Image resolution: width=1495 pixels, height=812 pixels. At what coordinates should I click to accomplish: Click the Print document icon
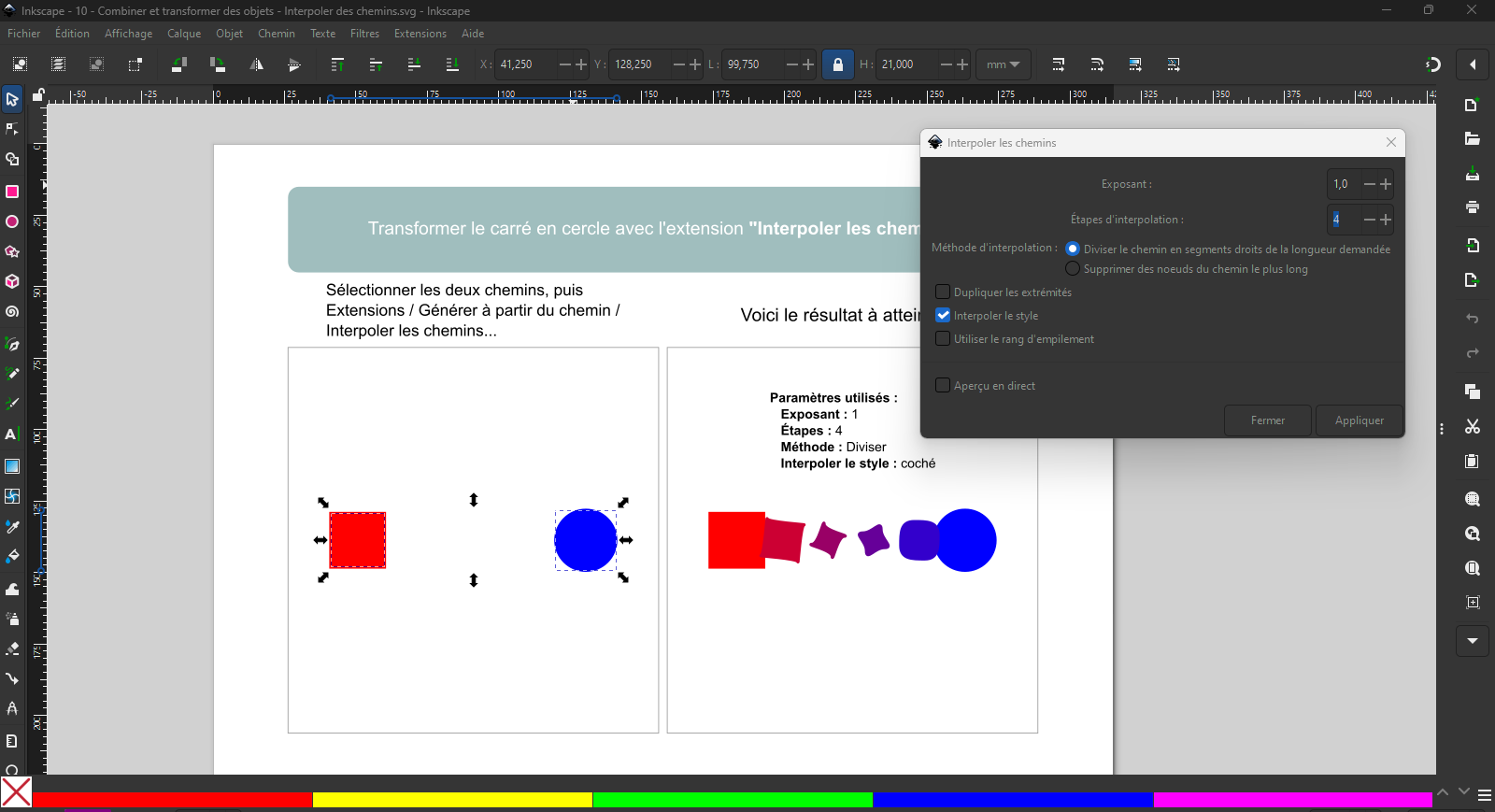(x=1473, y=207)
